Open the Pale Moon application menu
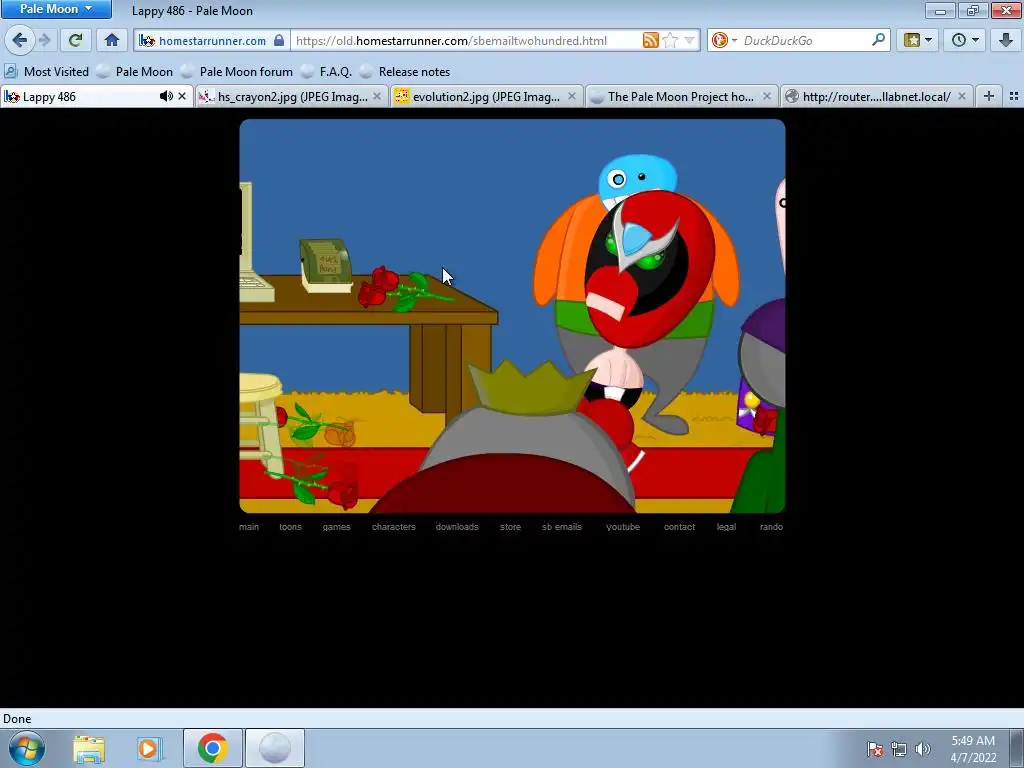The height and width of the screenshot is (768, 1024). point(56,9)
